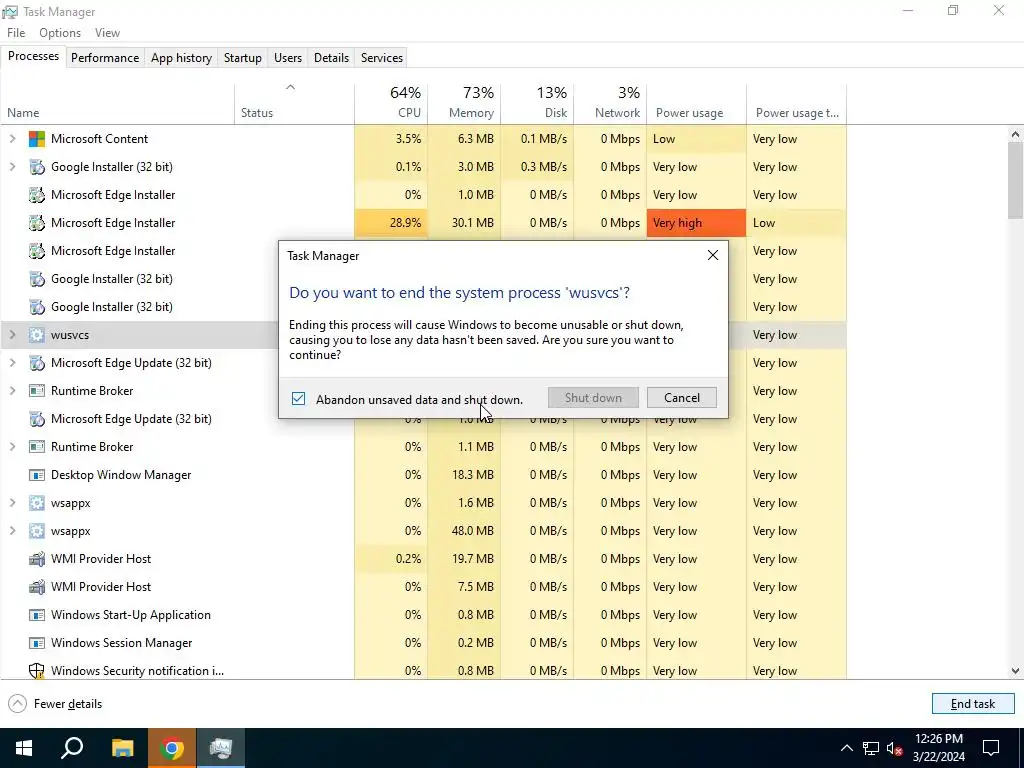Viewport: 1024px width, 768px height.
Task: Click the Windows Security notification shield icon
Action: (x=37, y=671)
